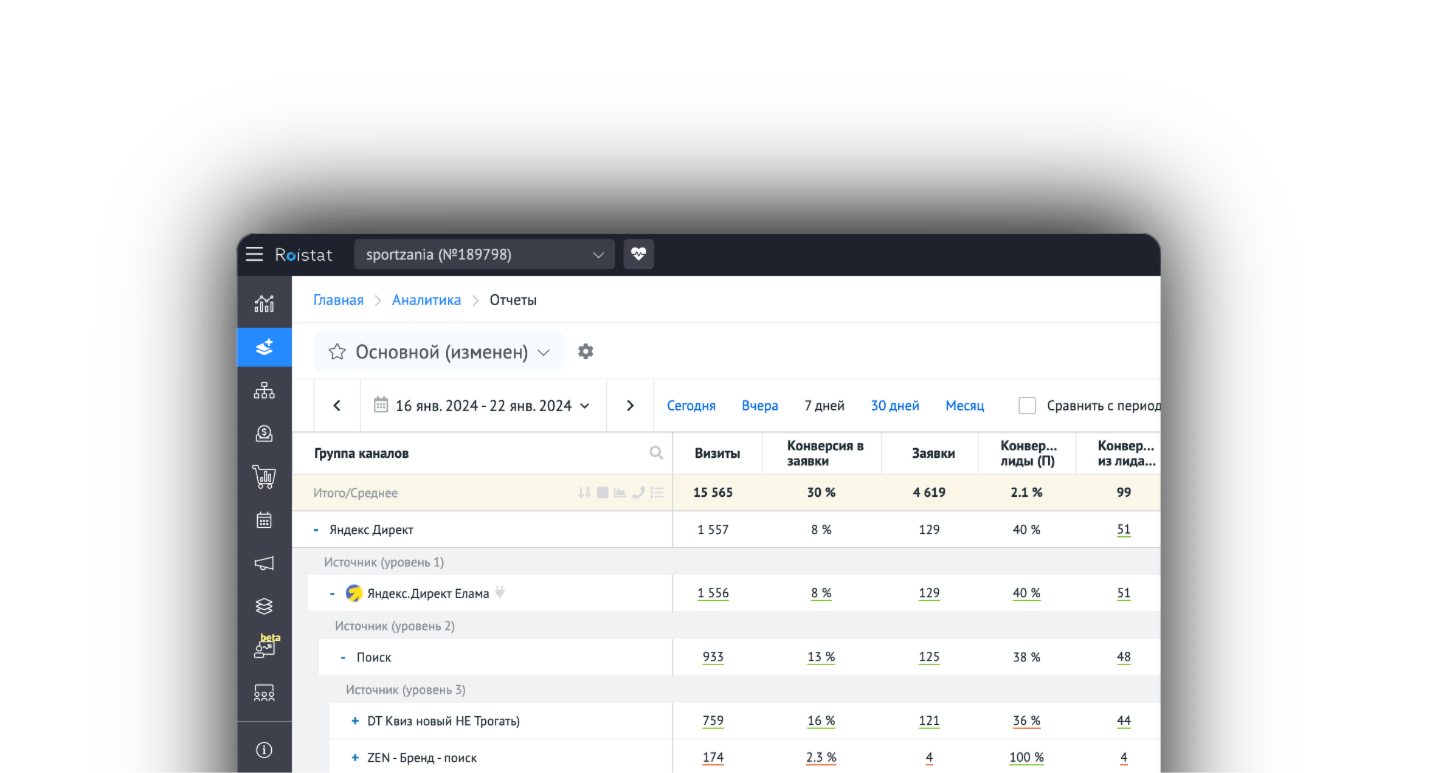This screenshot has height=773, width=1440.
Task: Collapse the Яндекс Директ group row
Action: pyautogui.click(x=316, y=530)
